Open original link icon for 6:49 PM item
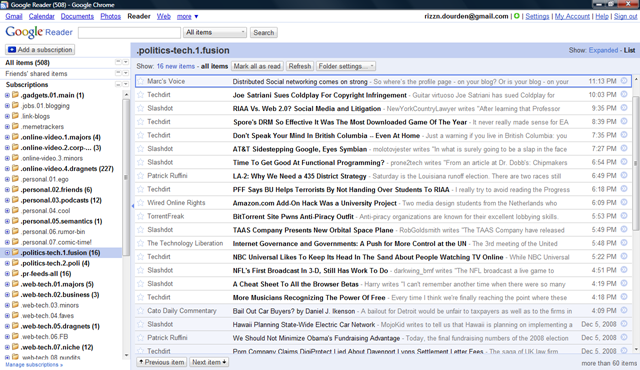This screenshot has width=640, height=370. pos(624,175)
